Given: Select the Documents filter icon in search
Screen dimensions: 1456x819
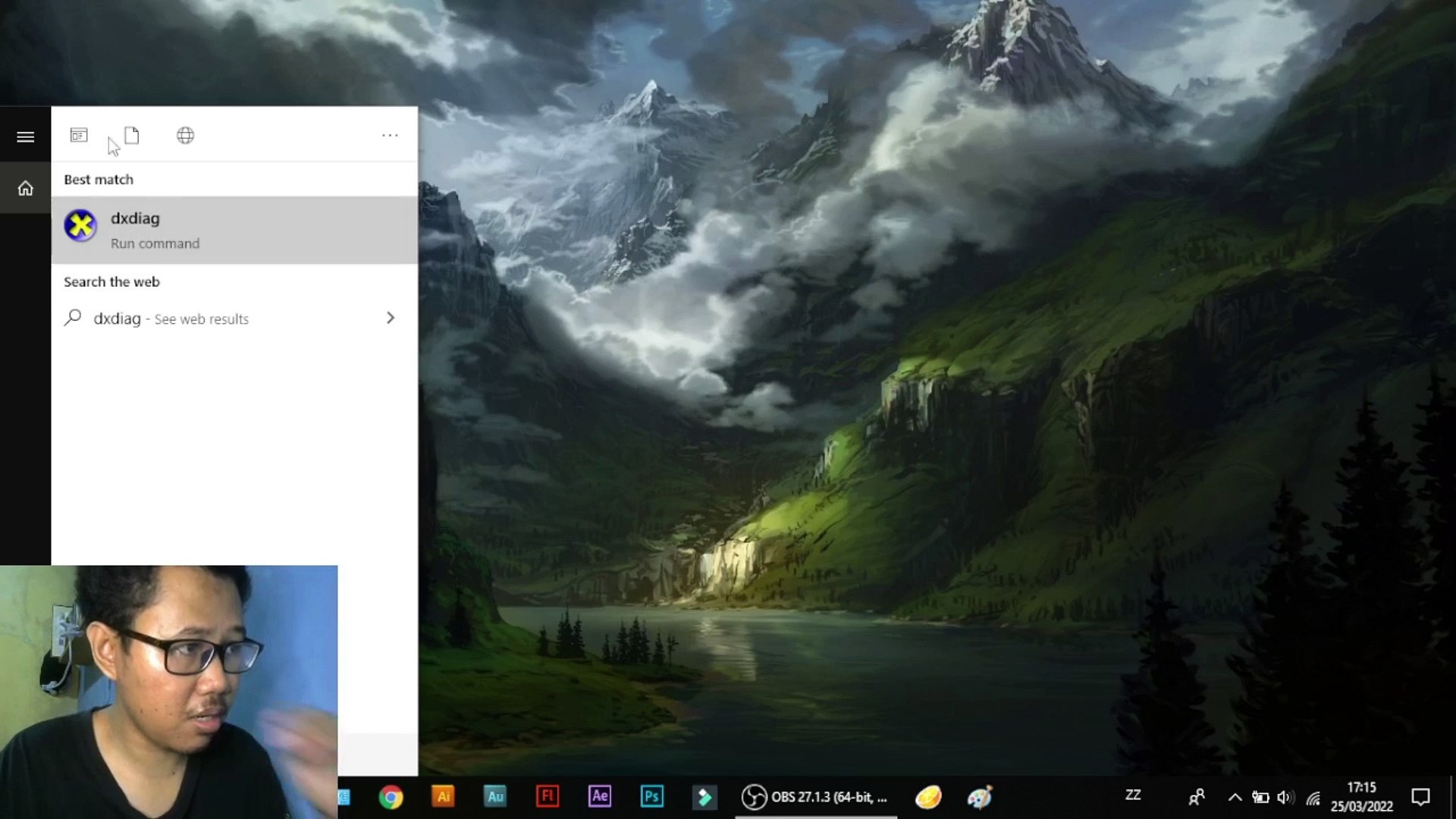Looking at the screenshot, I should pyautogui.click(x=132, y=135).
